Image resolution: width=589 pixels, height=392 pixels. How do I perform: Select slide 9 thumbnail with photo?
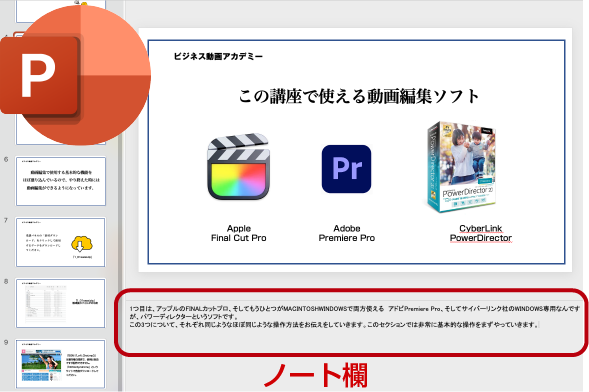click(60, 364)
